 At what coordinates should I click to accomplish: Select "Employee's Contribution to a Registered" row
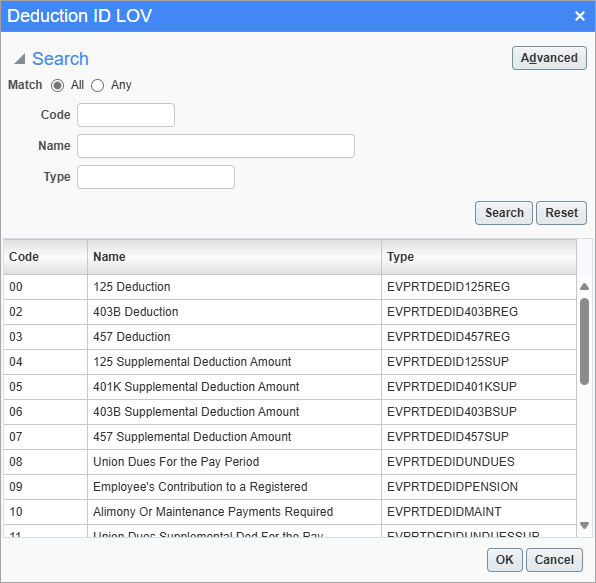[x=290, y=487]
